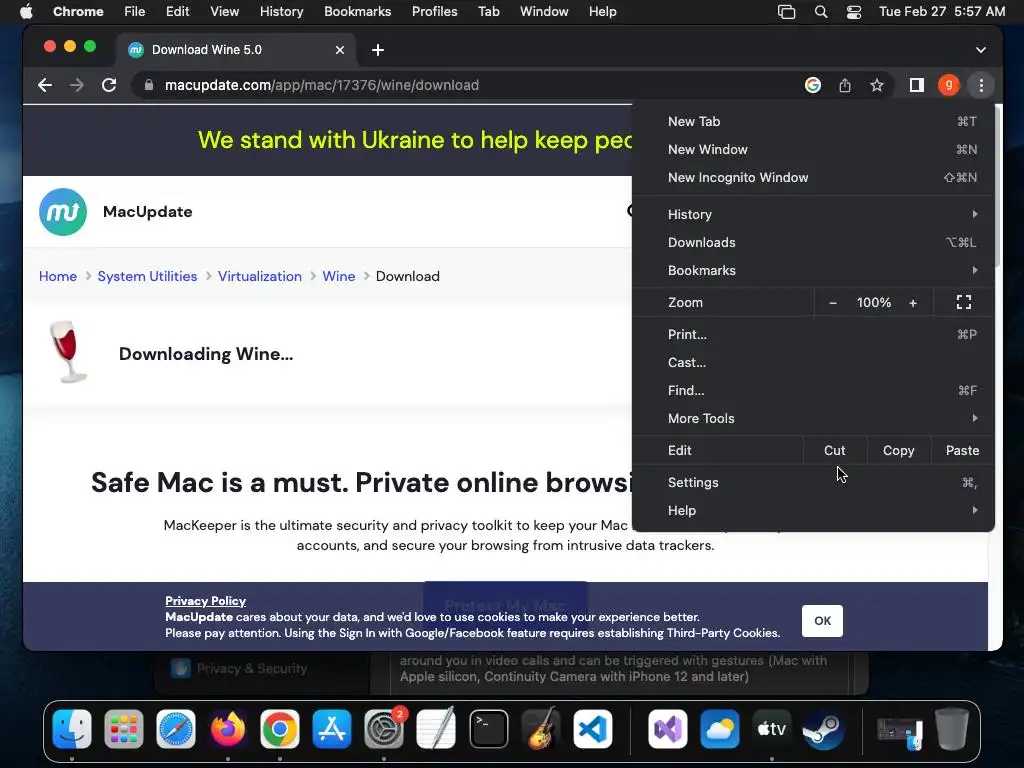The image size is (1024, 768).
Task: Select New Window from the menu
Action: click(x=813, y=150)
